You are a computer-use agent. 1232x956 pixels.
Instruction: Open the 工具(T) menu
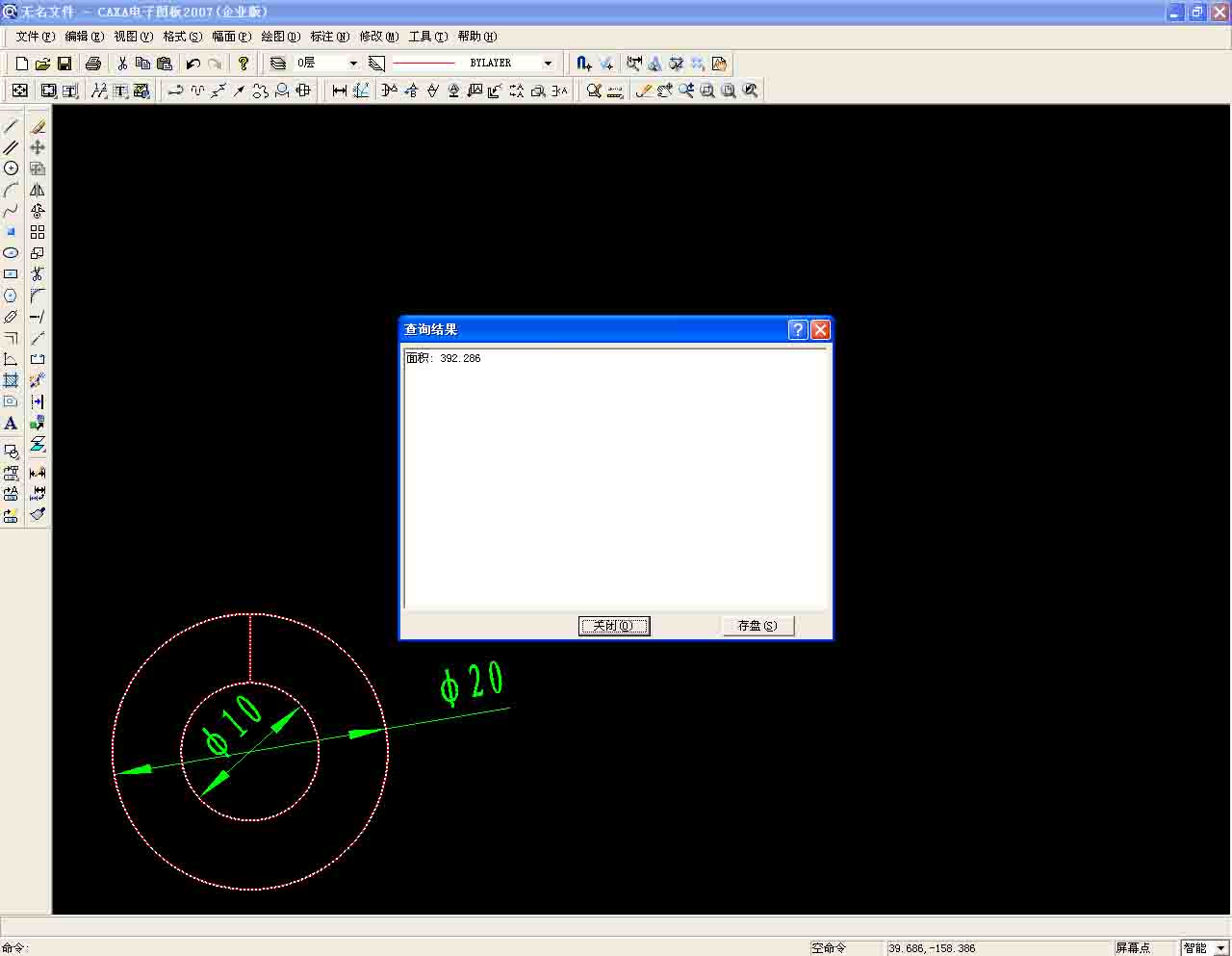tap(428, 37)
